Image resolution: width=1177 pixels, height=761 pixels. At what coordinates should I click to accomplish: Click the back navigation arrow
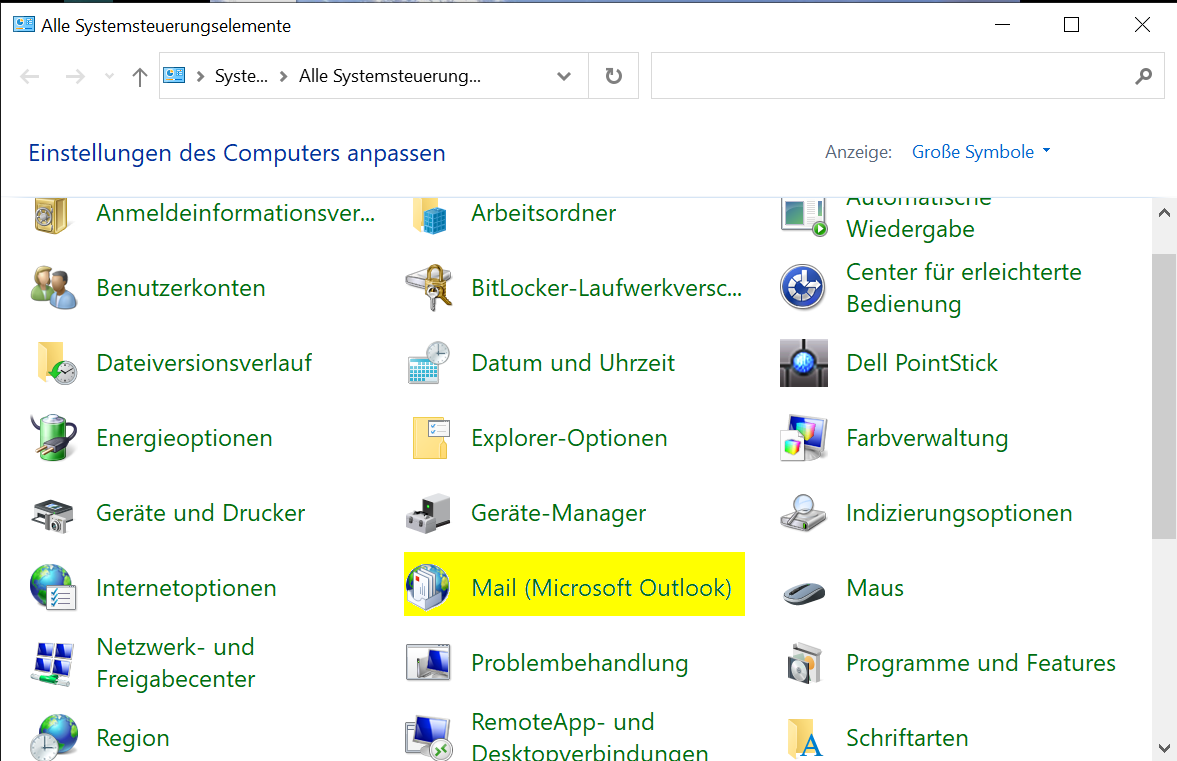(x=30, y=75)
